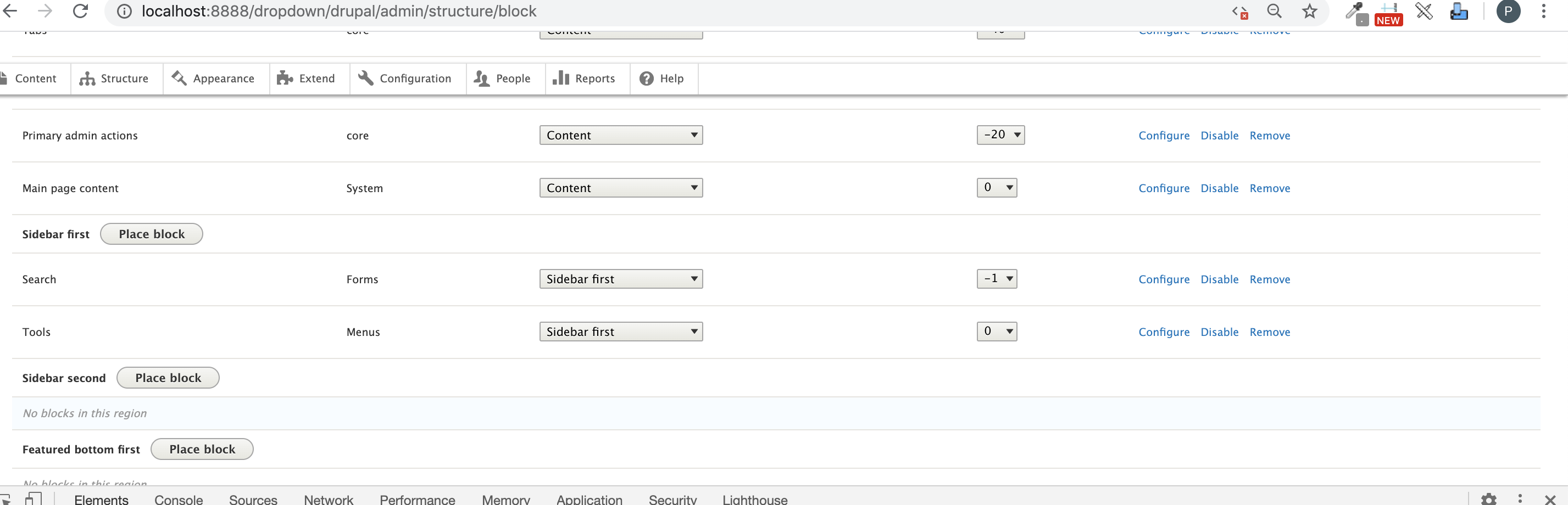Click the People icon in admin toolbar
1568x505 pixels.
pyautogui.click(x=480, y=78)
